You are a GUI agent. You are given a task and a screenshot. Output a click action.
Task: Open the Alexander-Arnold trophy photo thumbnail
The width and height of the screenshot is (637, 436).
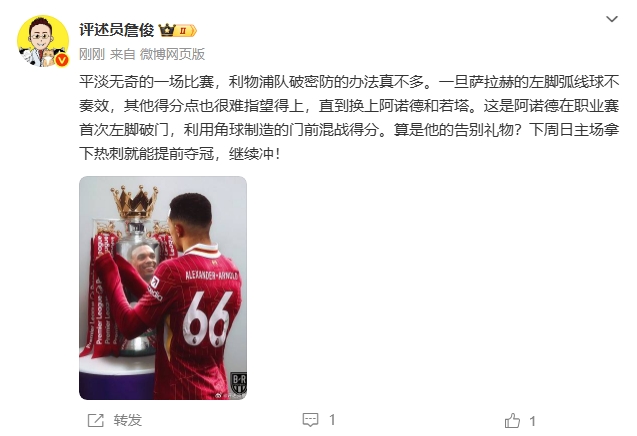click(163, 288)
